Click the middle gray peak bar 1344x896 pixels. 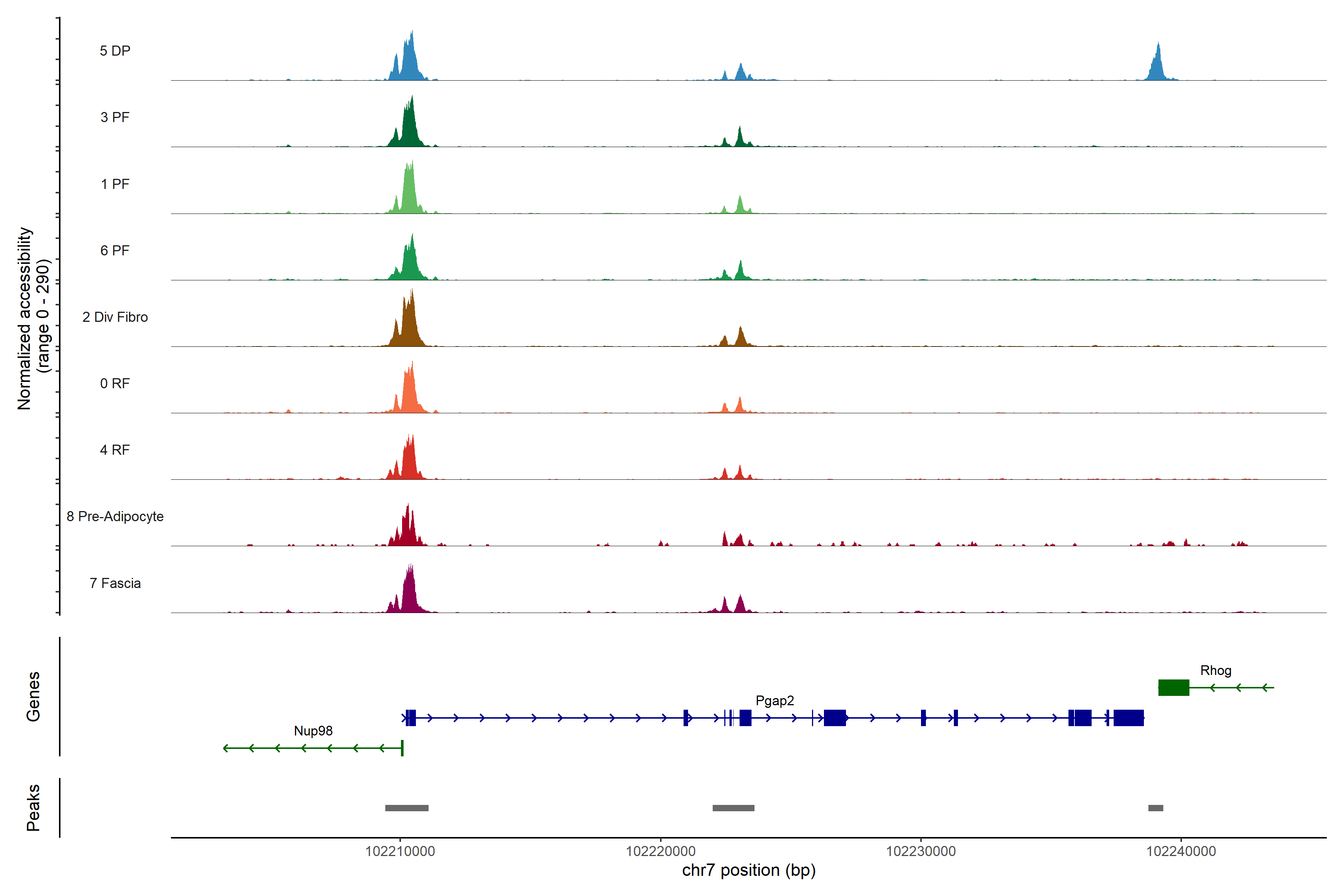click(733, 808)
